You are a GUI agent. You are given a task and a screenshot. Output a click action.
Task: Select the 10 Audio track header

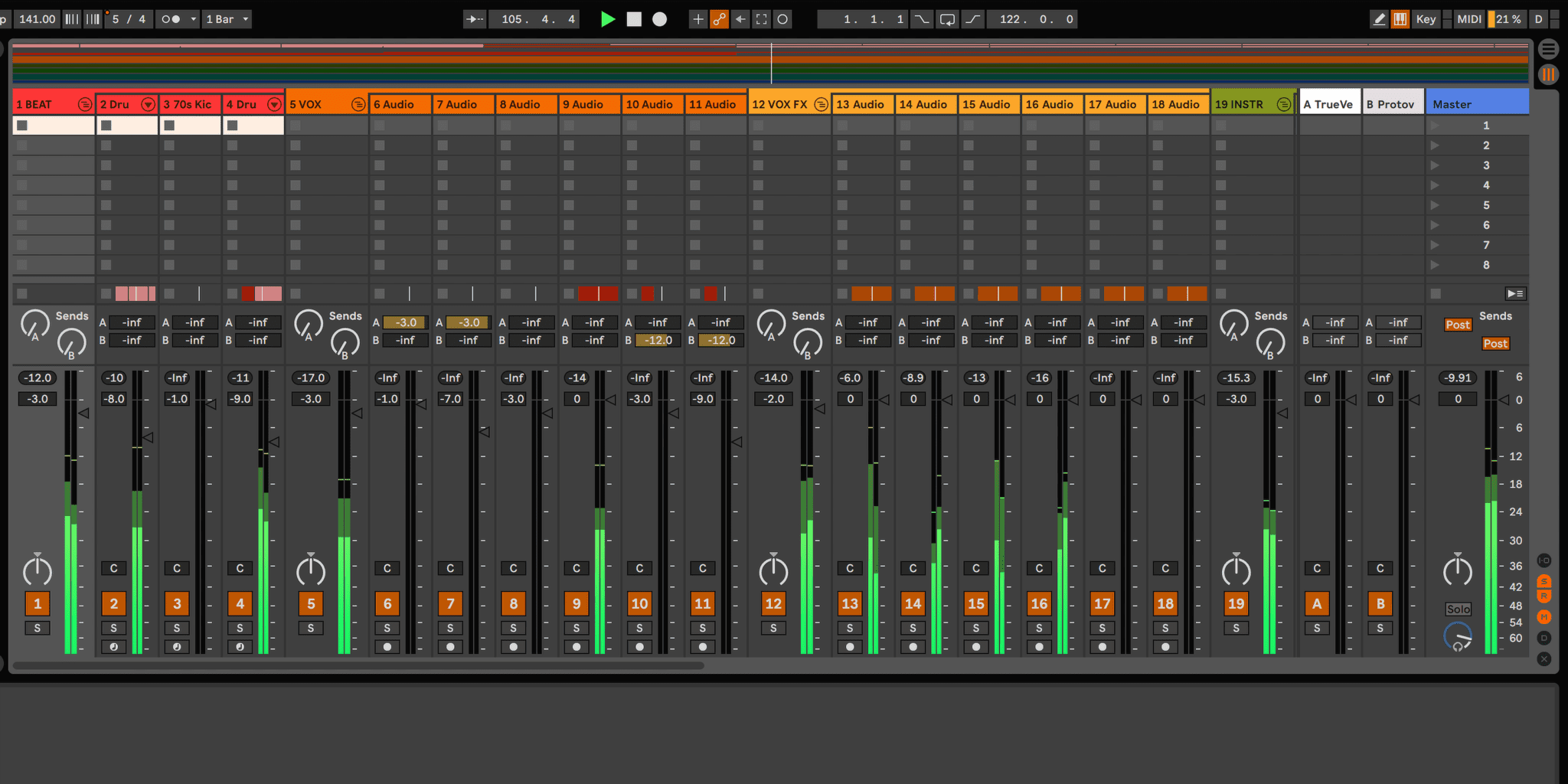tap(652, 104)
